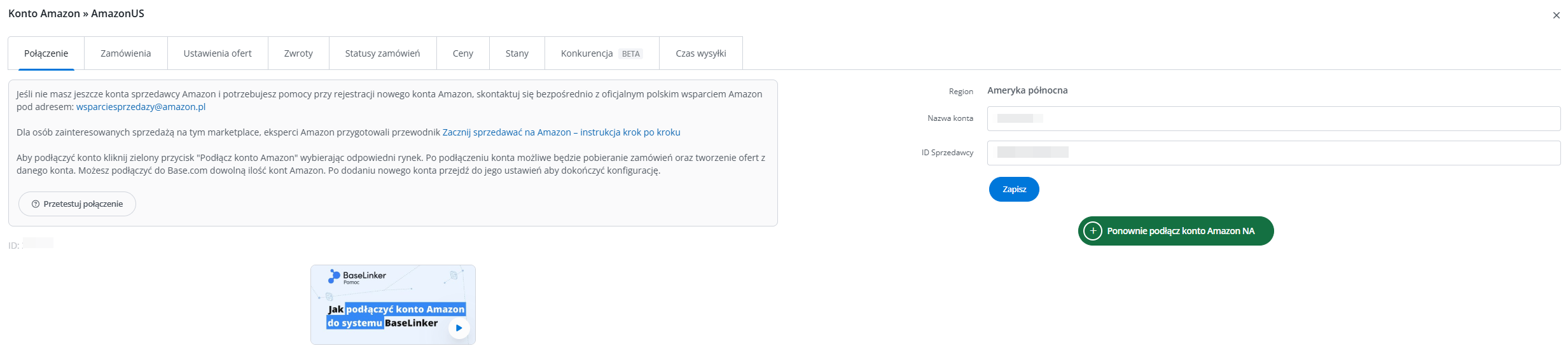Open the Zacznij sprzedawać na Amazon guide link
This screenshot has width=1568, height=355.
pyautogui.click(x=561, y=132)
